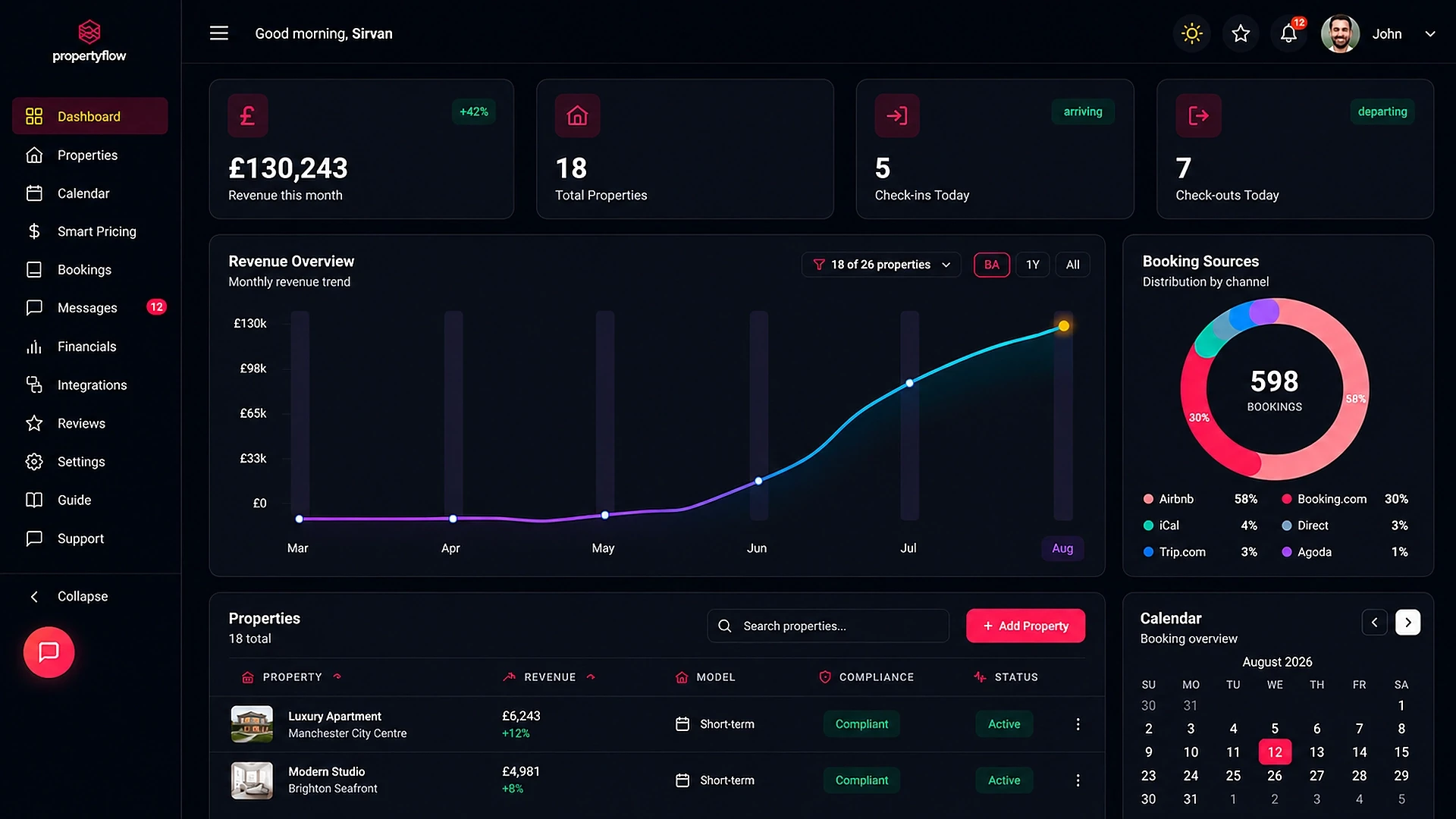Open row options for Luxury Apartment
Viewport: 1456px width, 819px height.
[x=1078, y=724]
